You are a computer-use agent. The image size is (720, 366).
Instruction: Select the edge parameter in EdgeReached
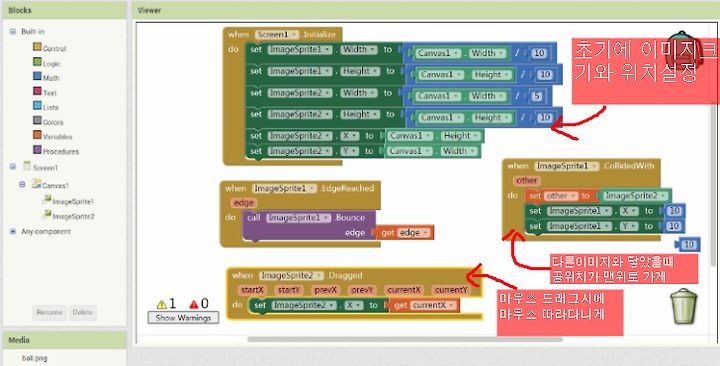pos(244,203)
